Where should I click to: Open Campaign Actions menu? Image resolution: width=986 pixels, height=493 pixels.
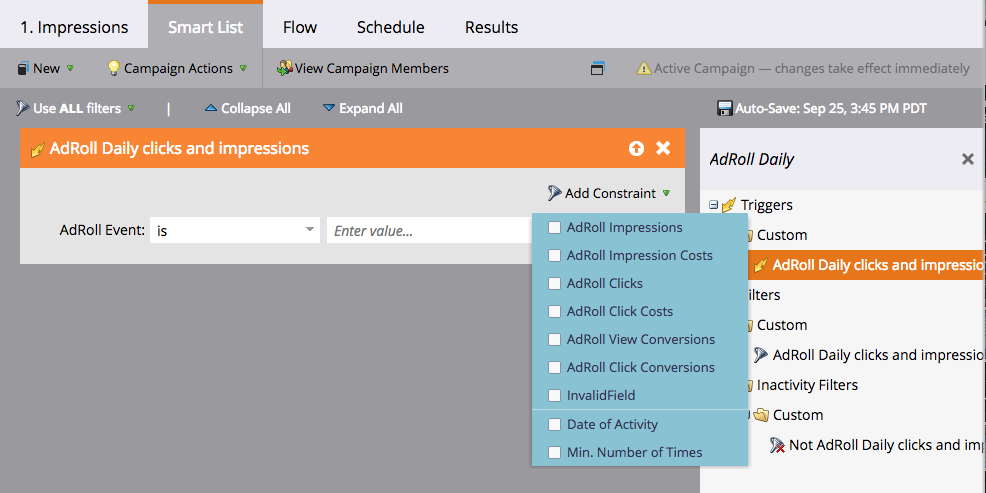pyautogui.click(x=177, y=68)
